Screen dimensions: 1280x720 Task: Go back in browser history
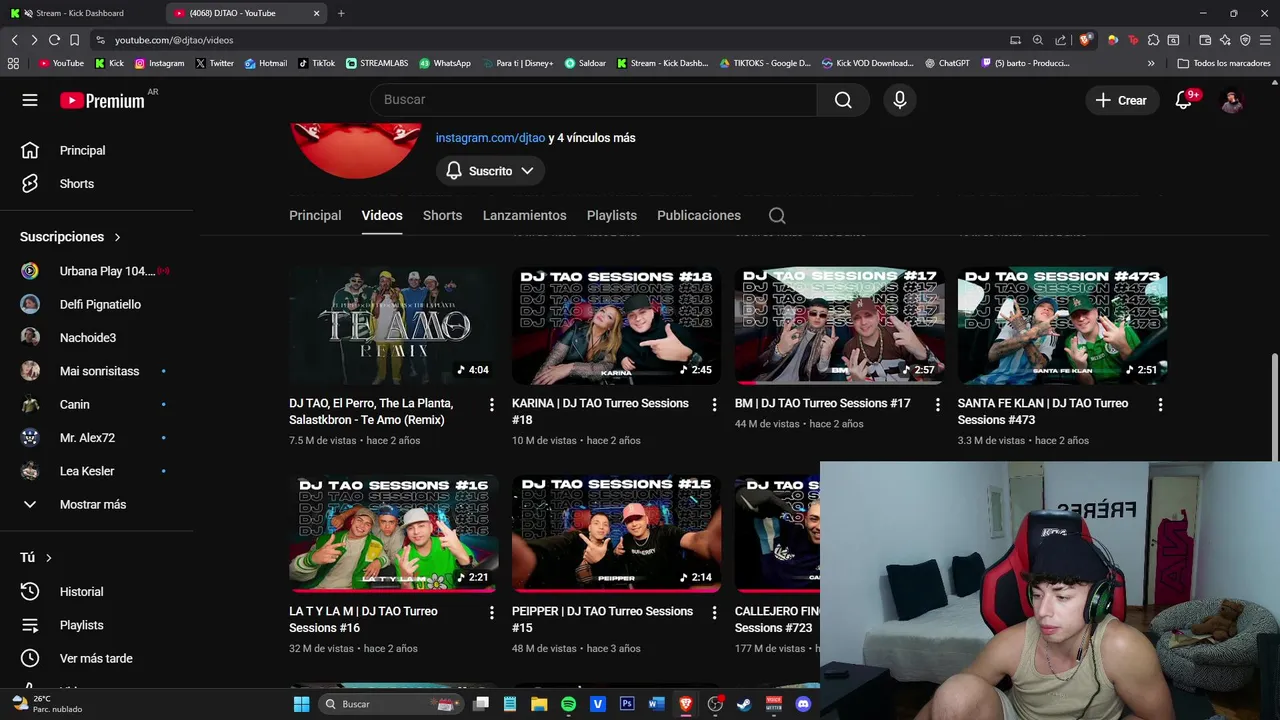point(14,40)
